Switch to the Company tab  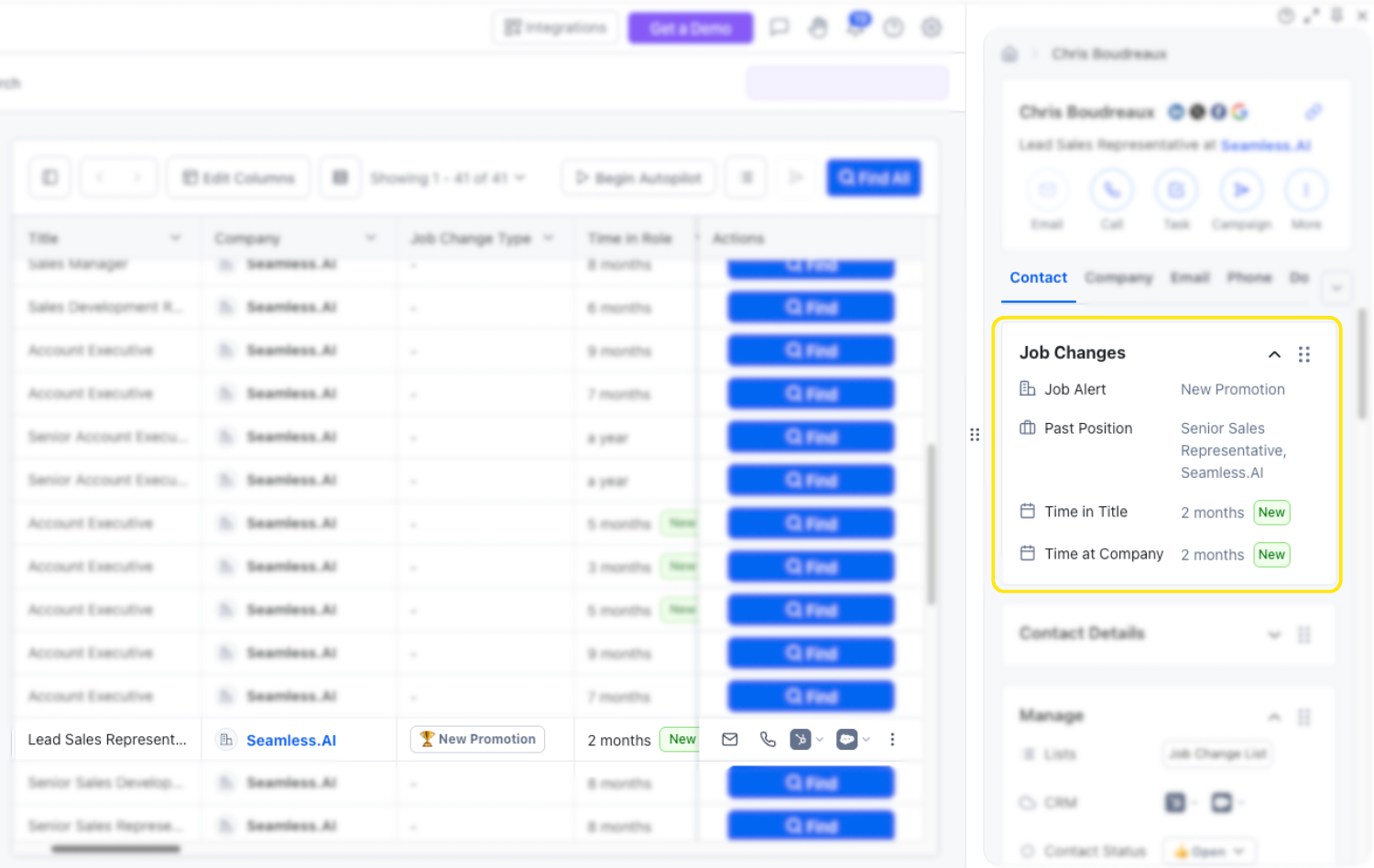point(1118,277)
